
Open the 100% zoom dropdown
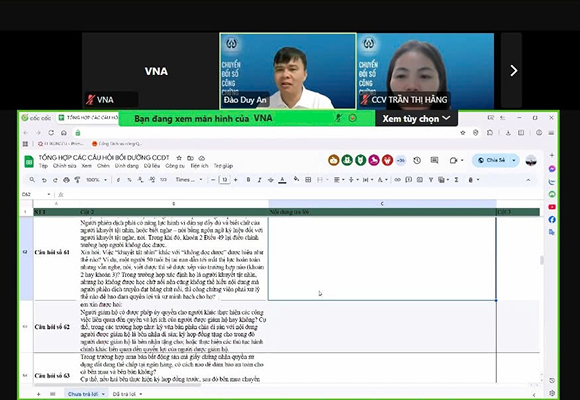97,180
